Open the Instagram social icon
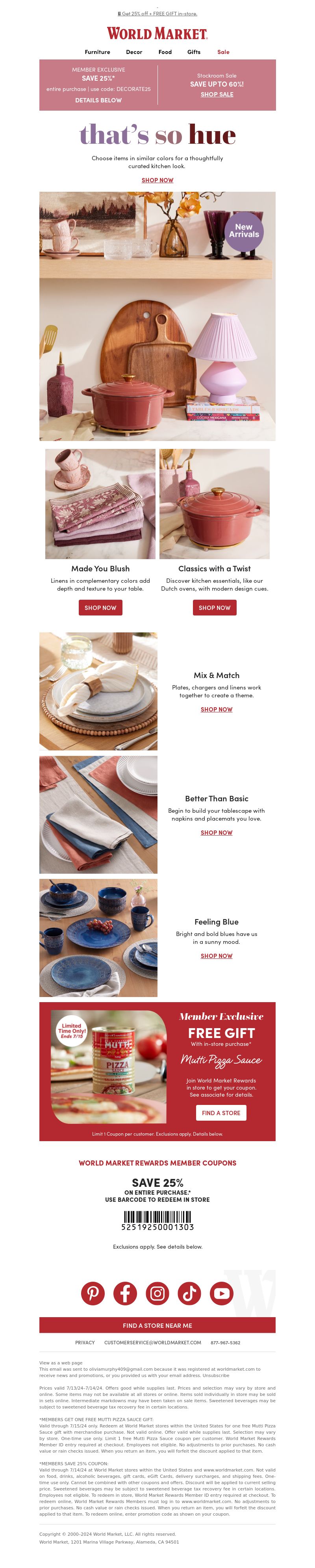This screenshot has height=1568, width=315. (x=157, y=1294)
